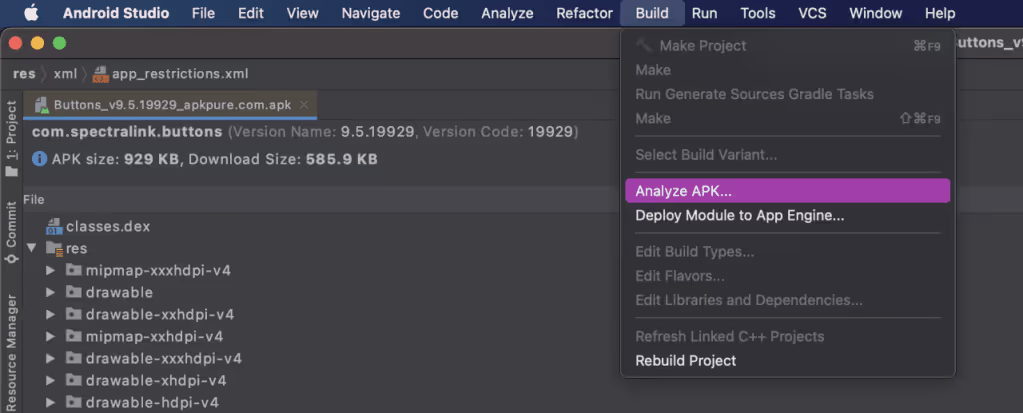The height and width of the screenshot is (413, 1023).
Task: Collapse the res folder
Action: point(31,249)
